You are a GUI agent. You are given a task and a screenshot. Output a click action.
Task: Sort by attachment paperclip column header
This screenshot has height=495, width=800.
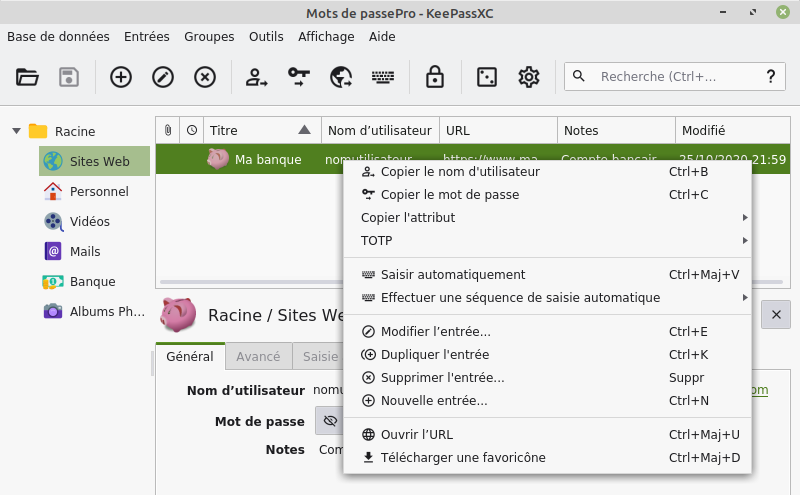point(168,130)
